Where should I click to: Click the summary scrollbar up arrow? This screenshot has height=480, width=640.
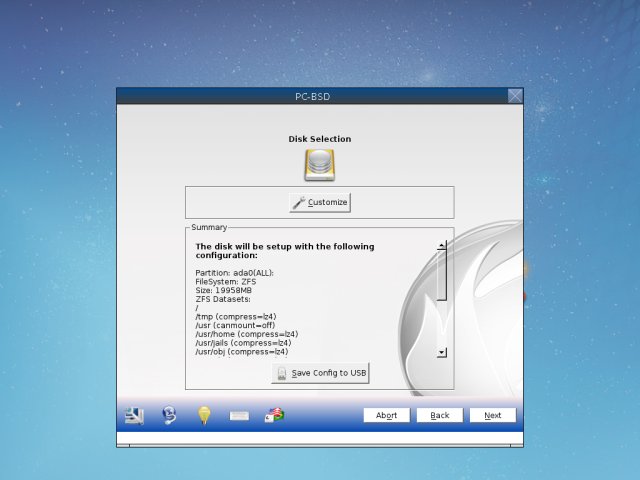coord(442,246)
